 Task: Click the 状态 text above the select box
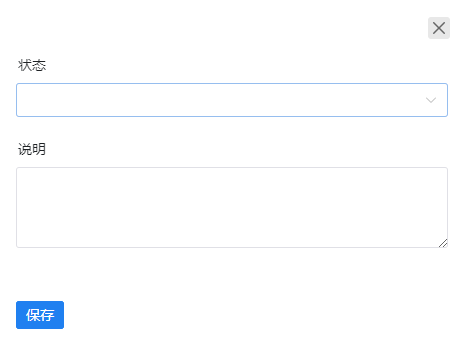32,65
